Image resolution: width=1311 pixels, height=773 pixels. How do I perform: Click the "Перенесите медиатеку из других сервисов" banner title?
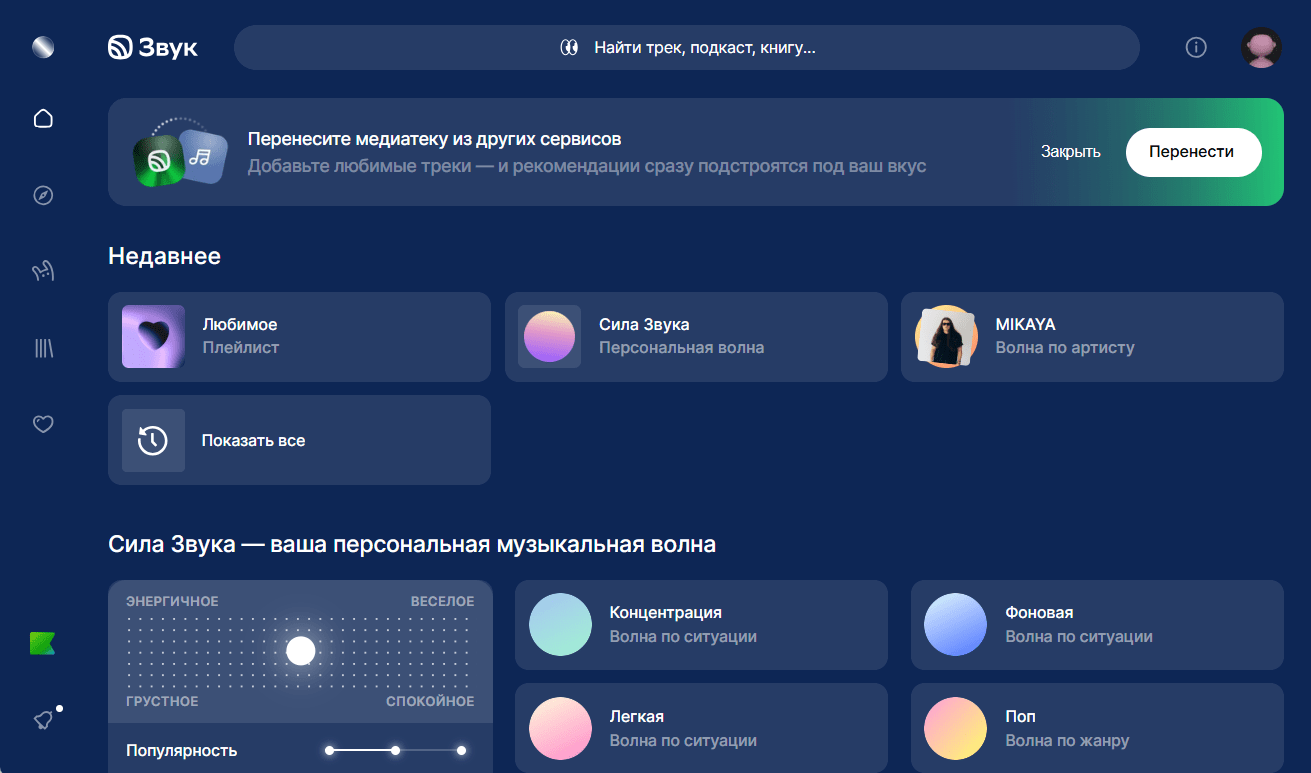click(435, 139)
